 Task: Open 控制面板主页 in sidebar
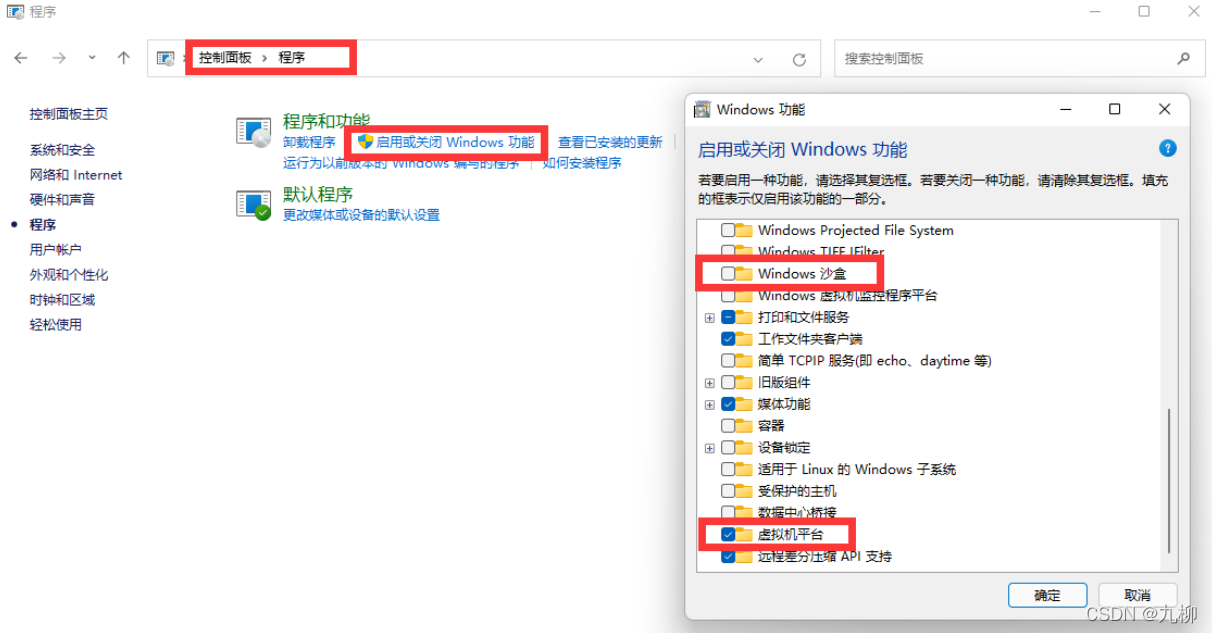coord(69,115)
